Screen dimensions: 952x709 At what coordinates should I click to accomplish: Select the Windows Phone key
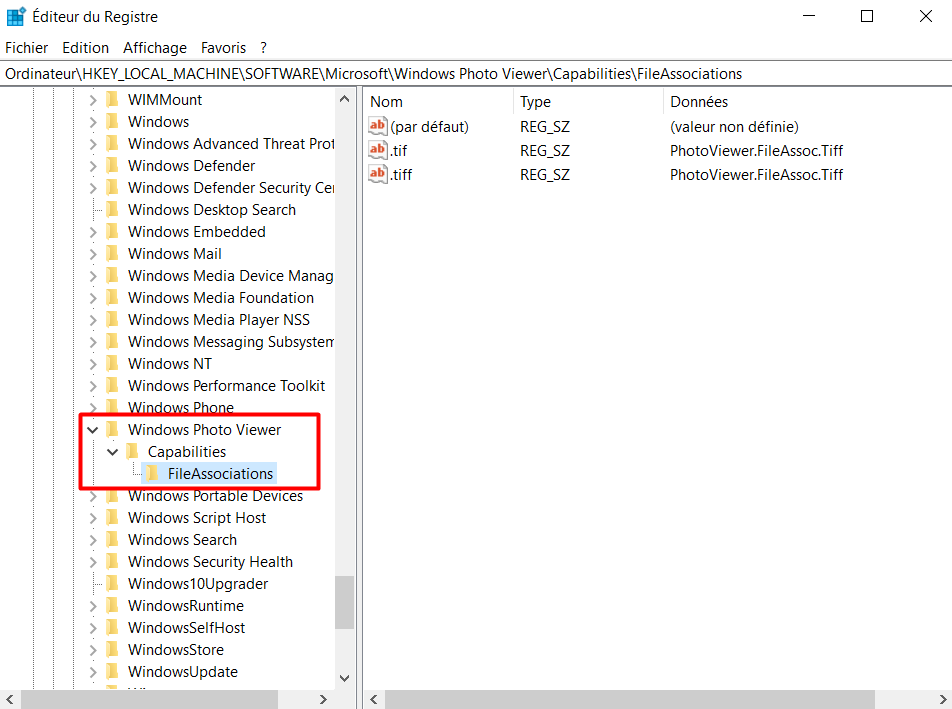click(181, 408)
